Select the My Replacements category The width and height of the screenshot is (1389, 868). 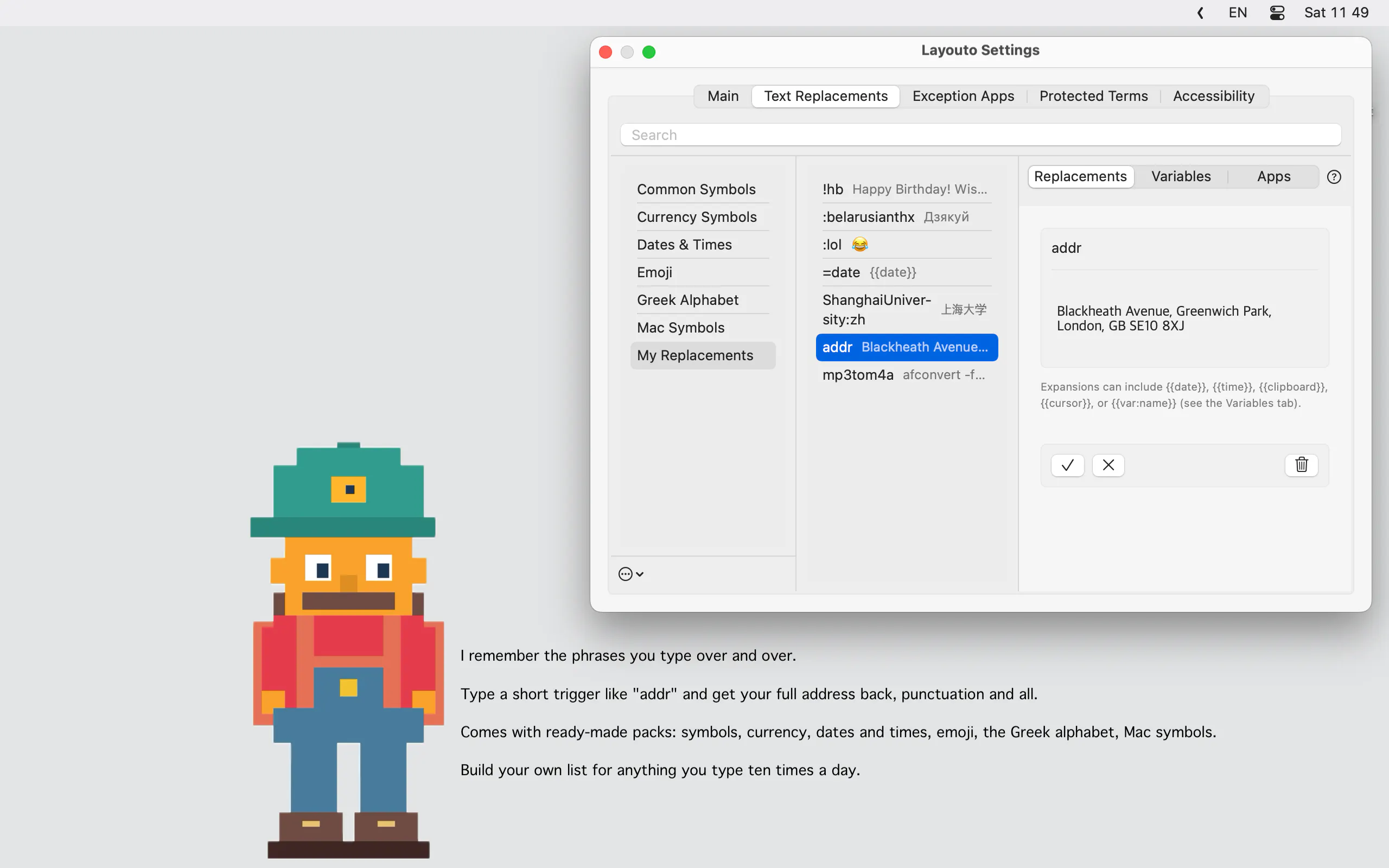703,355
